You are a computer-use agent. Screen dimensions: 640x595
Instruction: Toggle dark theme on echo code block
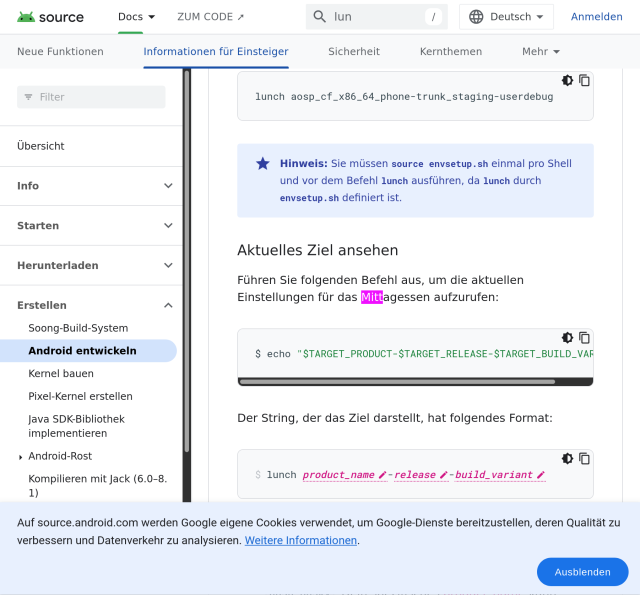(x=567, y=338)
